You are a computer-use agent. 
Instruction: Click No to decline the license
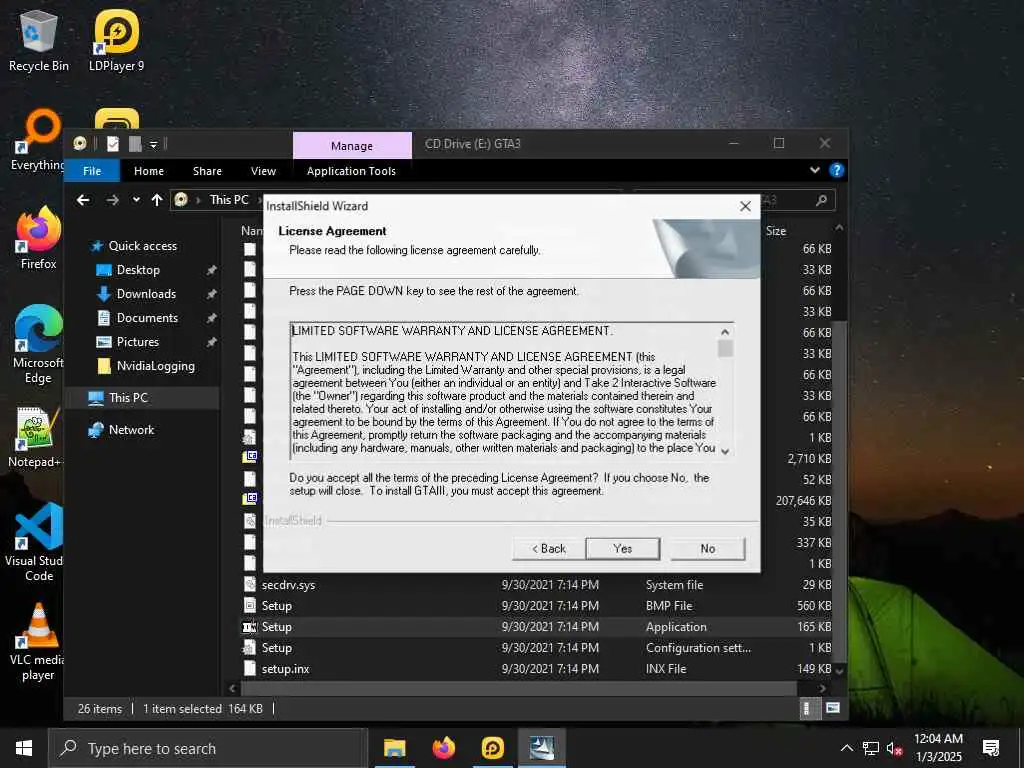coord(707,549)
